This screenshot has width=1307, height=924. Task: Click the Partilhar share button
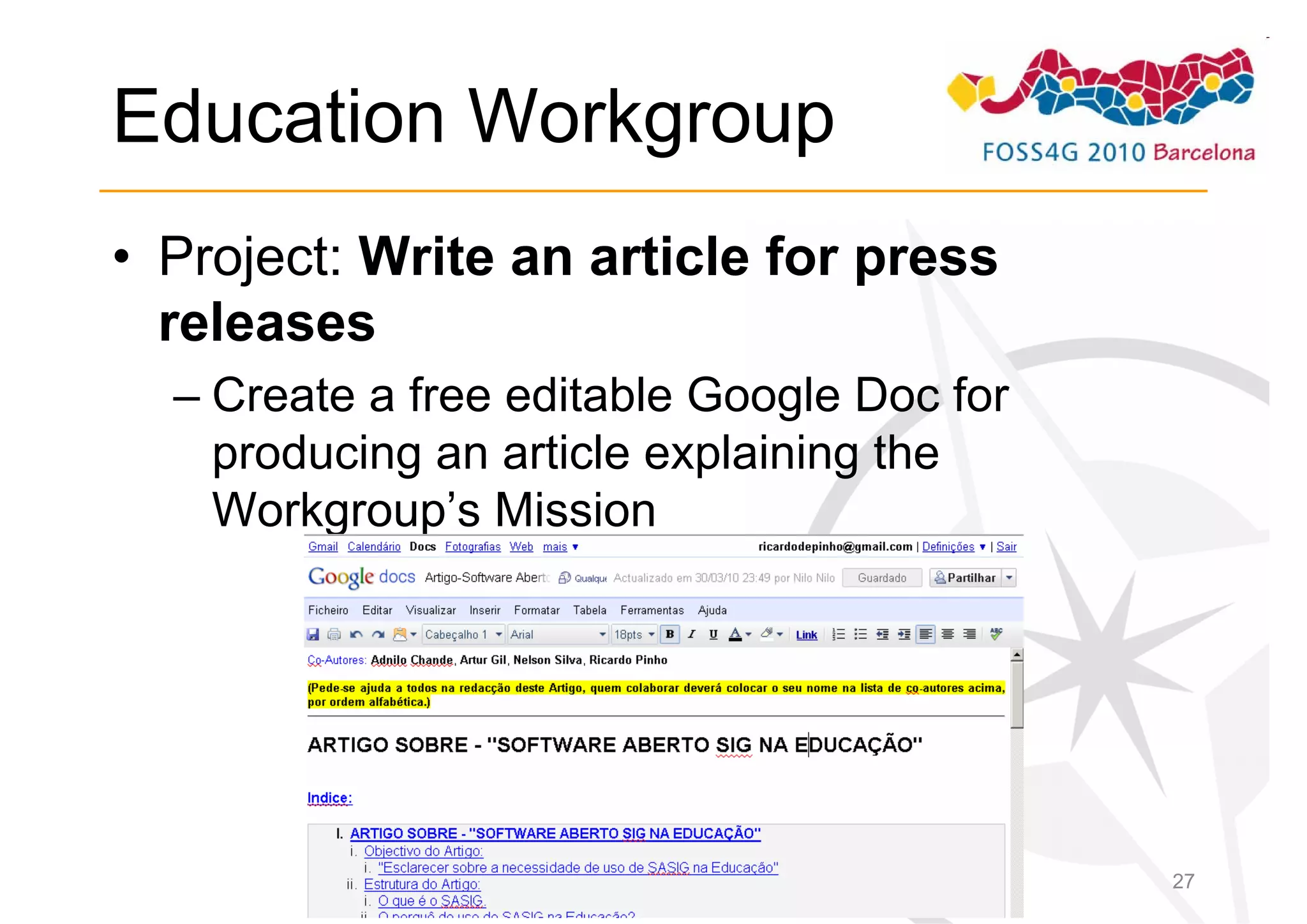click(x=965, y=577)
